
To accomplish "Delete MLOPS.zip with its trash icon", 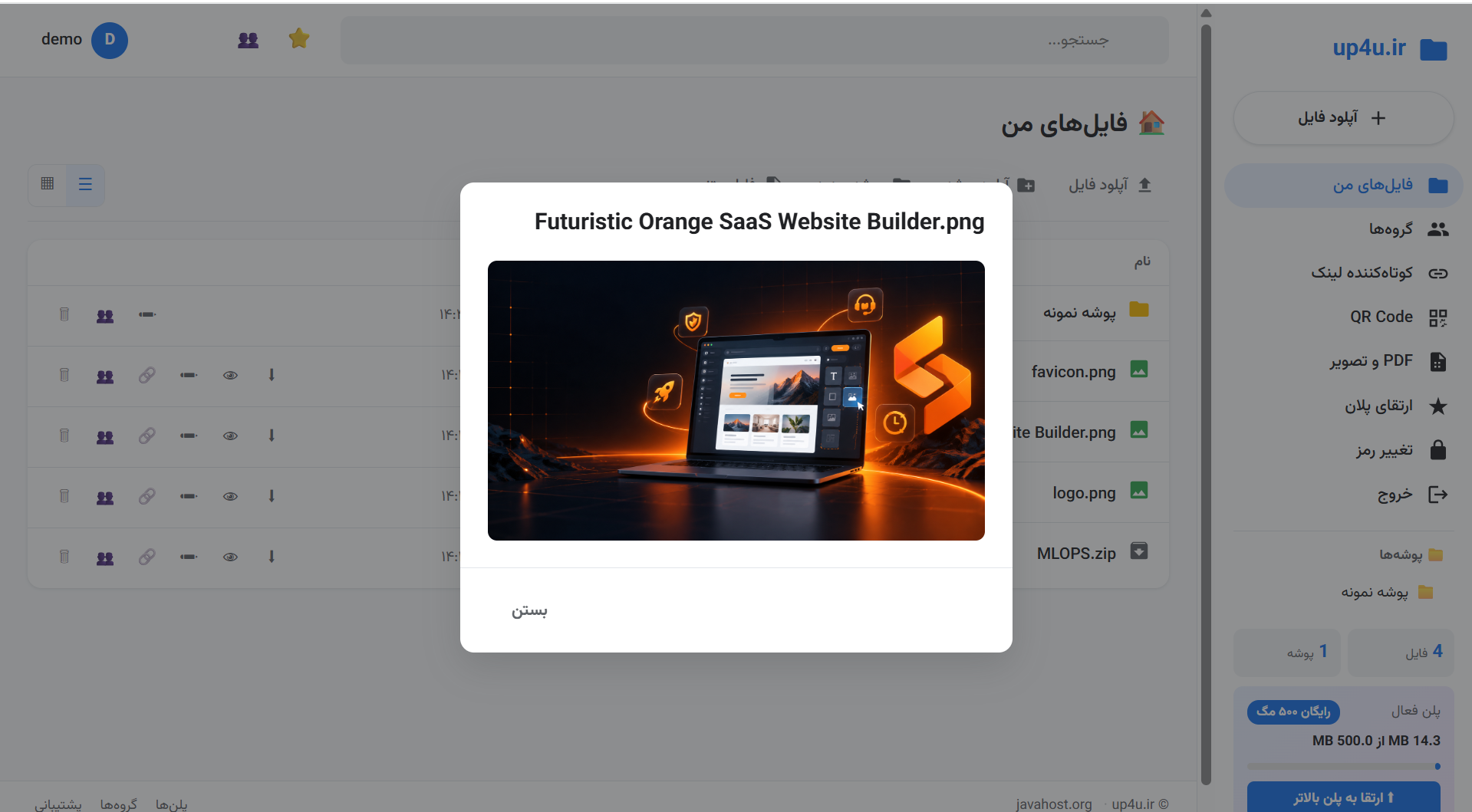I will (64, 557).
